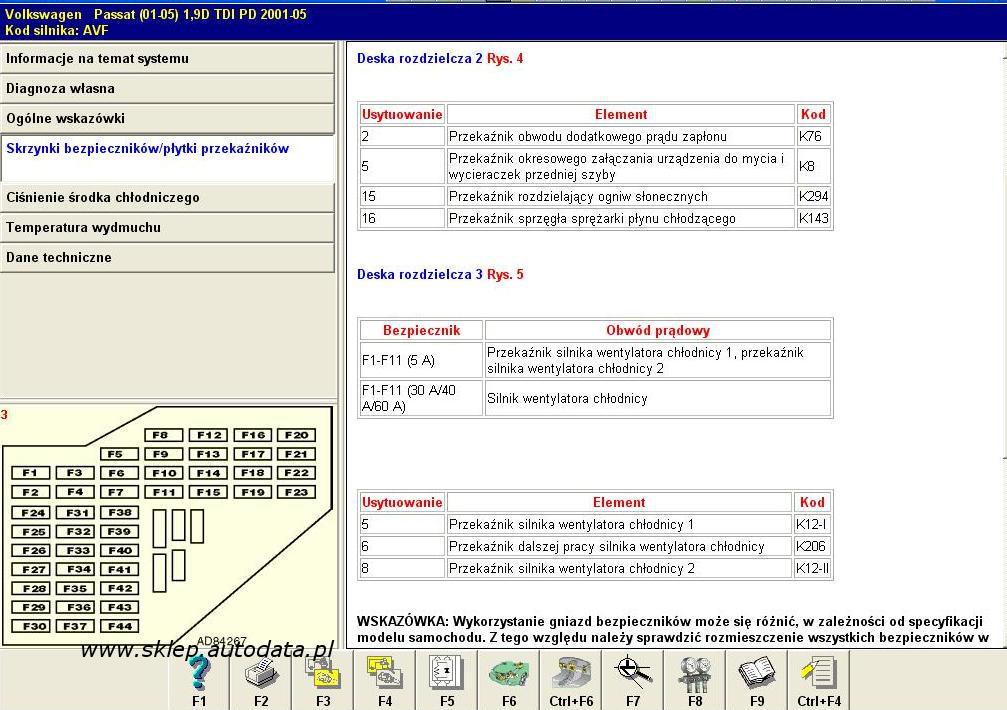
Task: Open Informacje na temat systemu section
Action: point(167,59)
